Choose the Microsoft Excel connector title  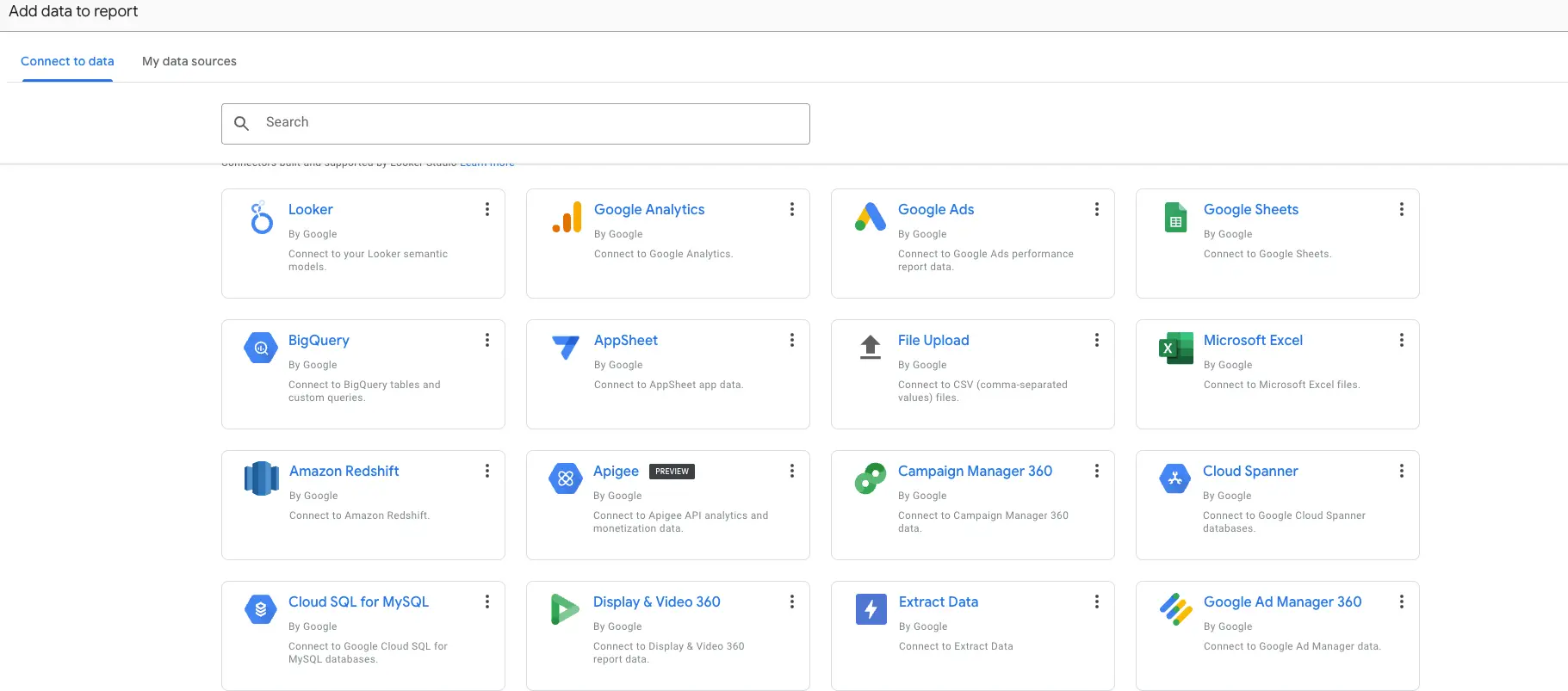(1253, 340)
